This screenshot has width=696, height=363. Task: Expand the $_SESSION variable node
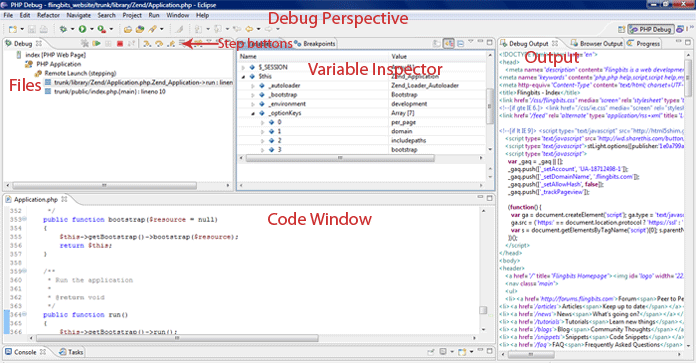tap(243, 67)
